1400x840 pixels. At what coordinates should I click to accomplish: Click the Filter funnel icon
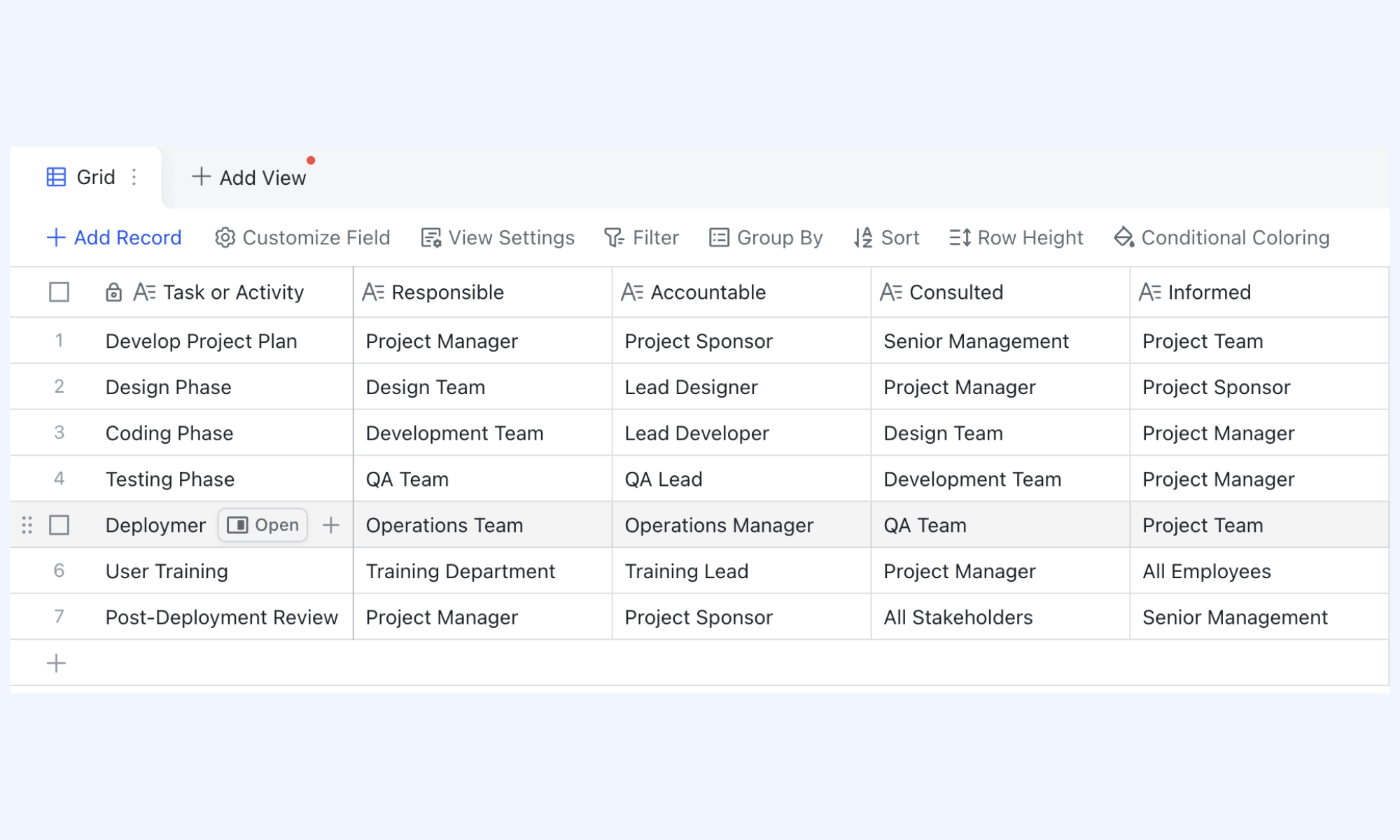614,238
